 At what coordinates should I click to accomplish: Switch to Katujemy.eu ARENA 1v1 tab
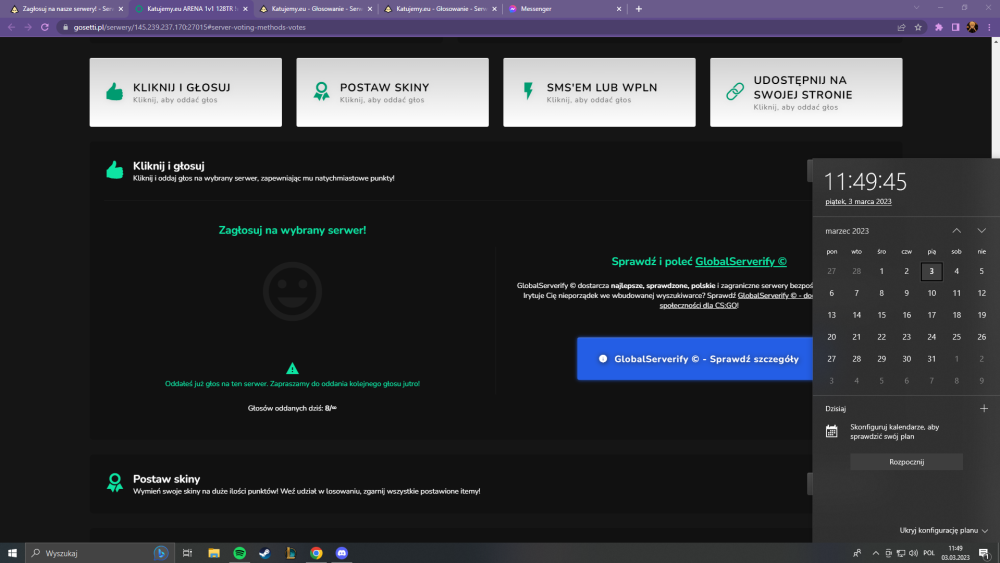[189, 9]
